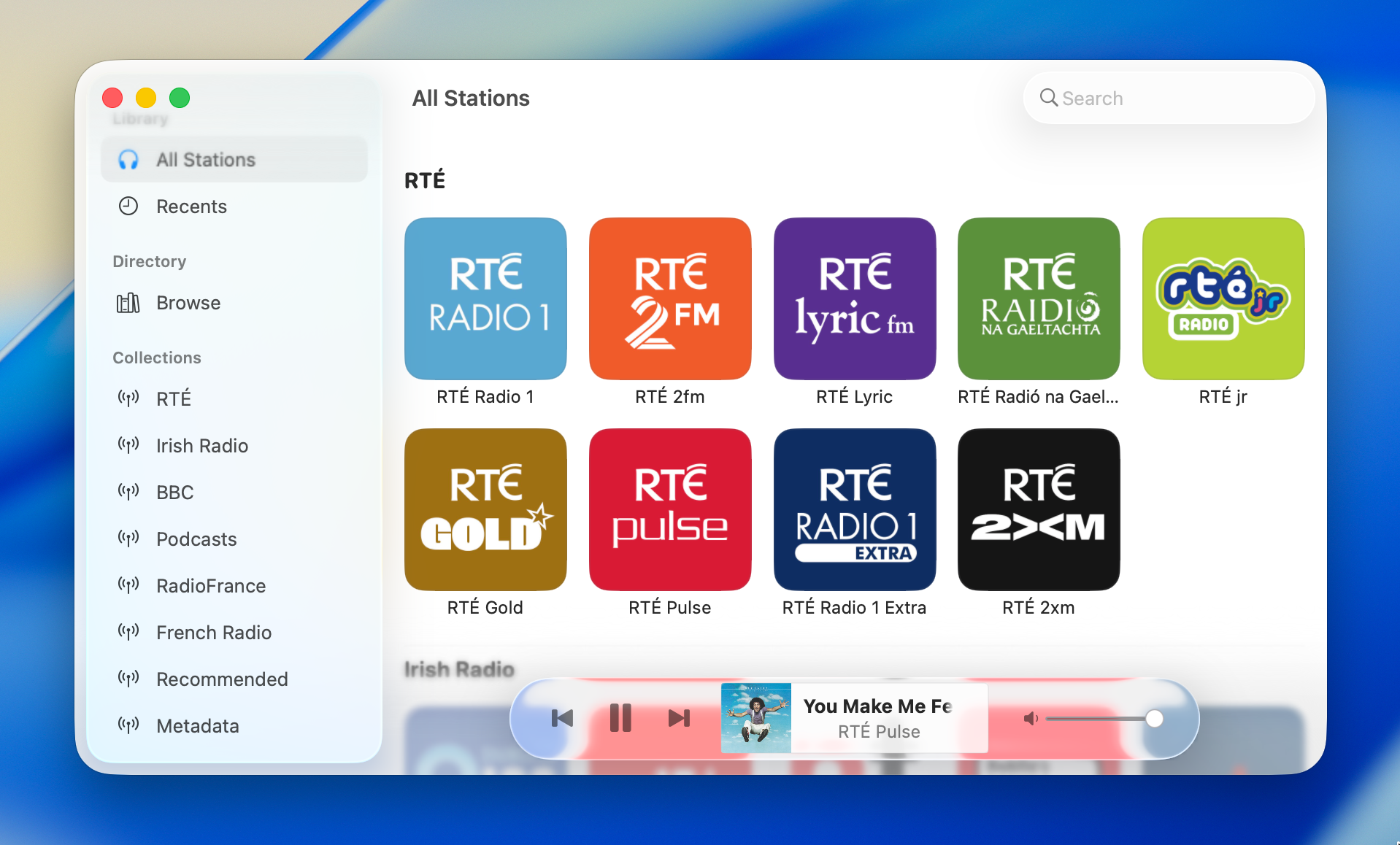This screenshot has width=1400, height=845.
Task: Play the RTÉ Gold station
Action: click(x=485, y=509)
